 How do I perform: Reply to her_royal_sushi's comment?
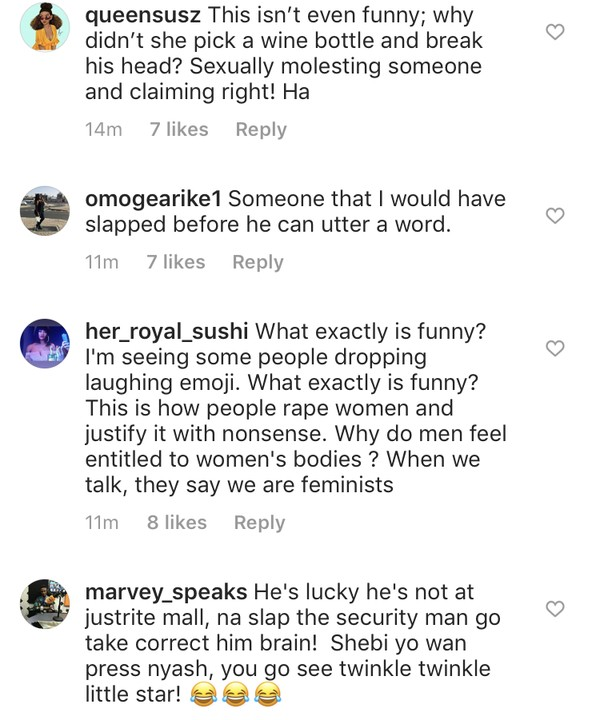click(x=260, y=522)
